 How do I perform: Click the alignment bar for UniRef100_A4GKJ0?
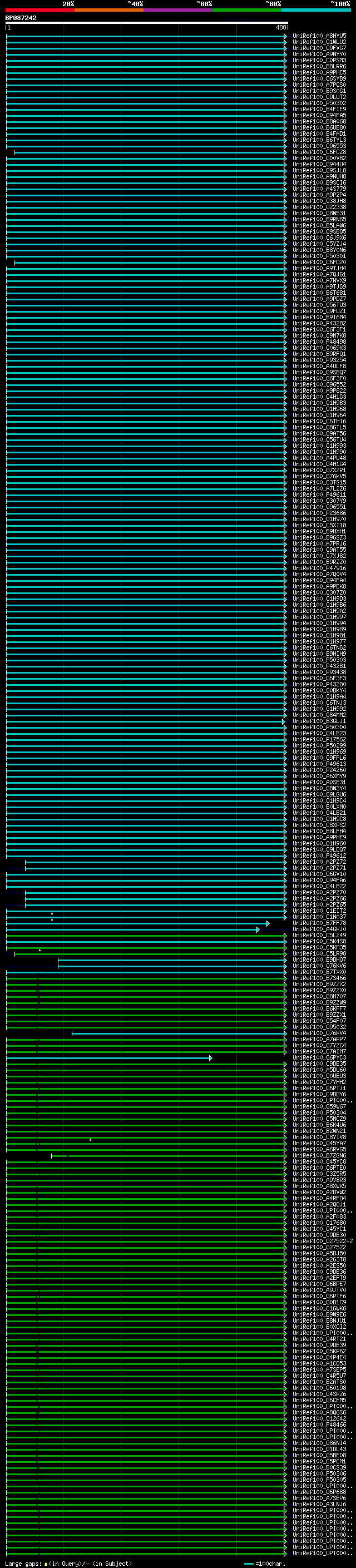click(x=132, y=929)
